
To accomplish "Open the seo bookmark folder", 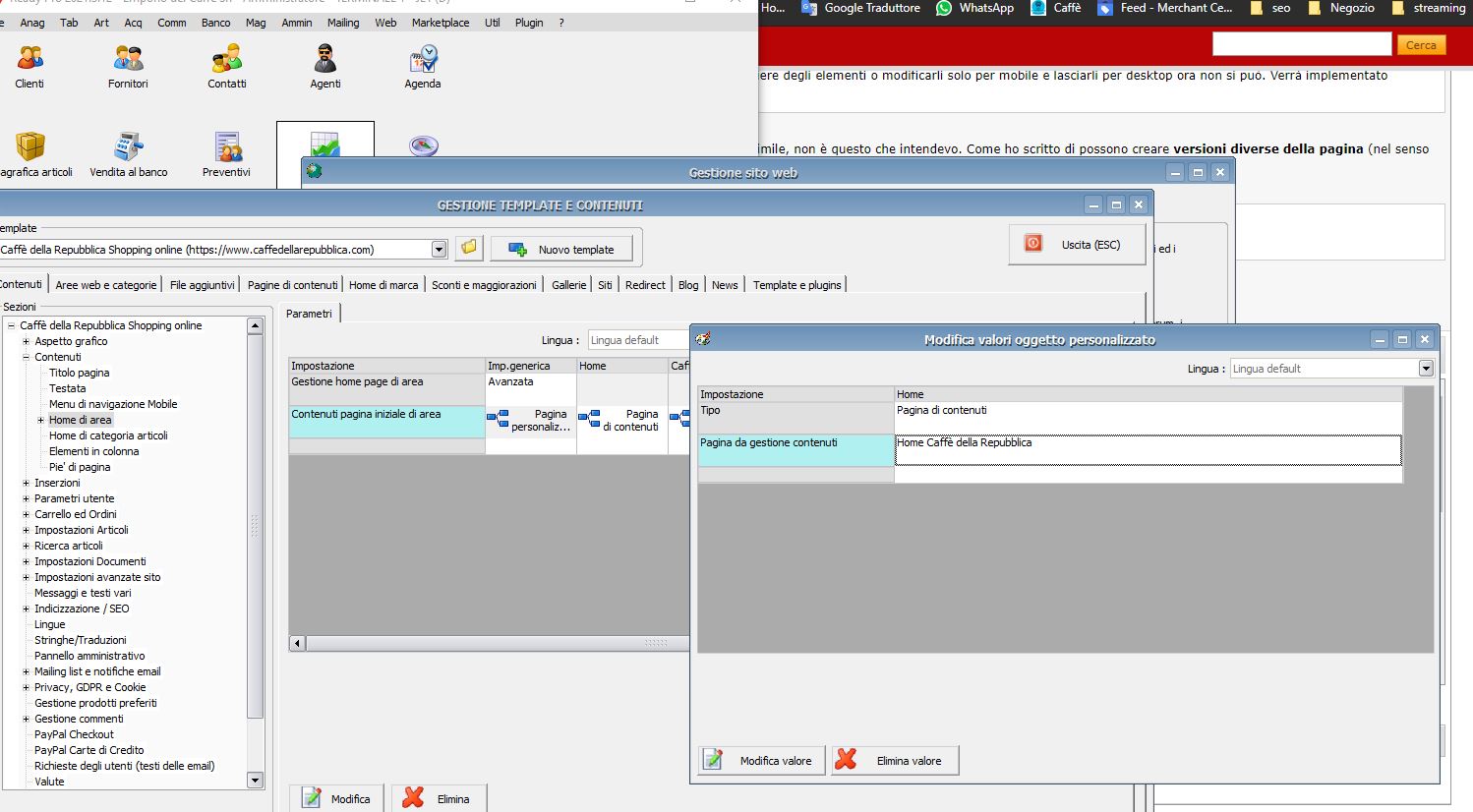I will click(1269, 8).
